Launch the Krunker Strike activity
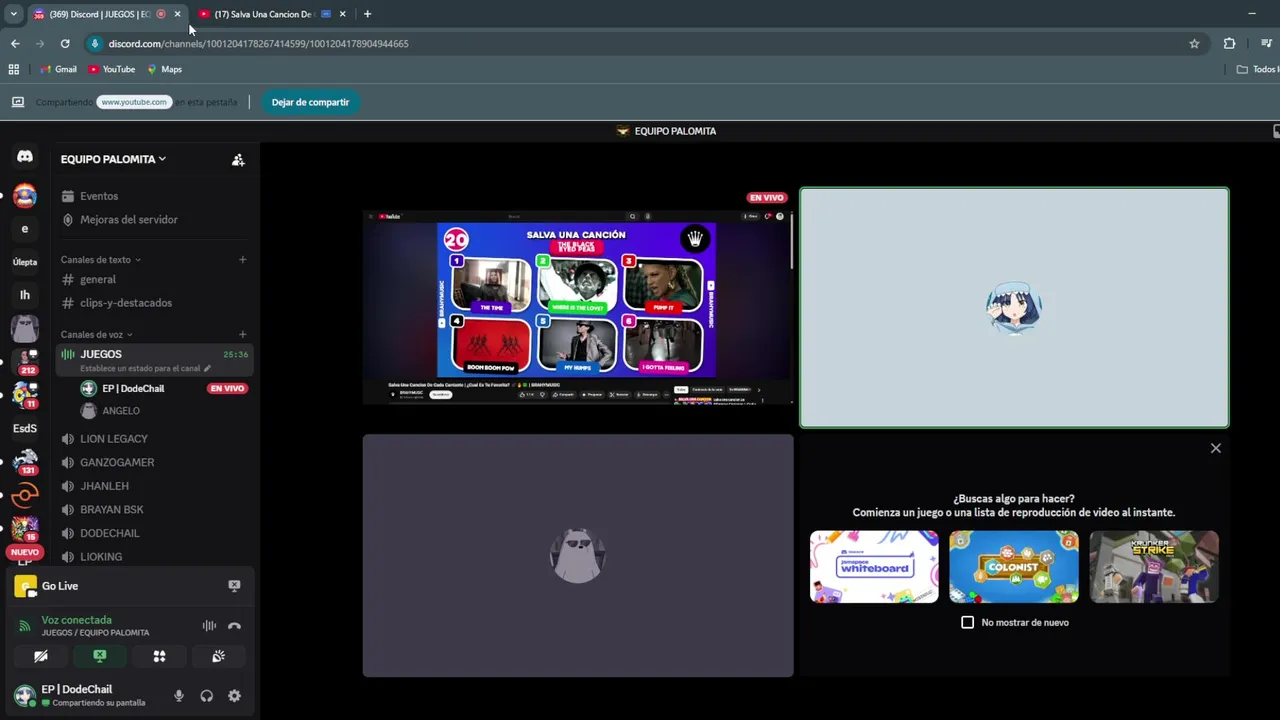 pos(1154,567)
